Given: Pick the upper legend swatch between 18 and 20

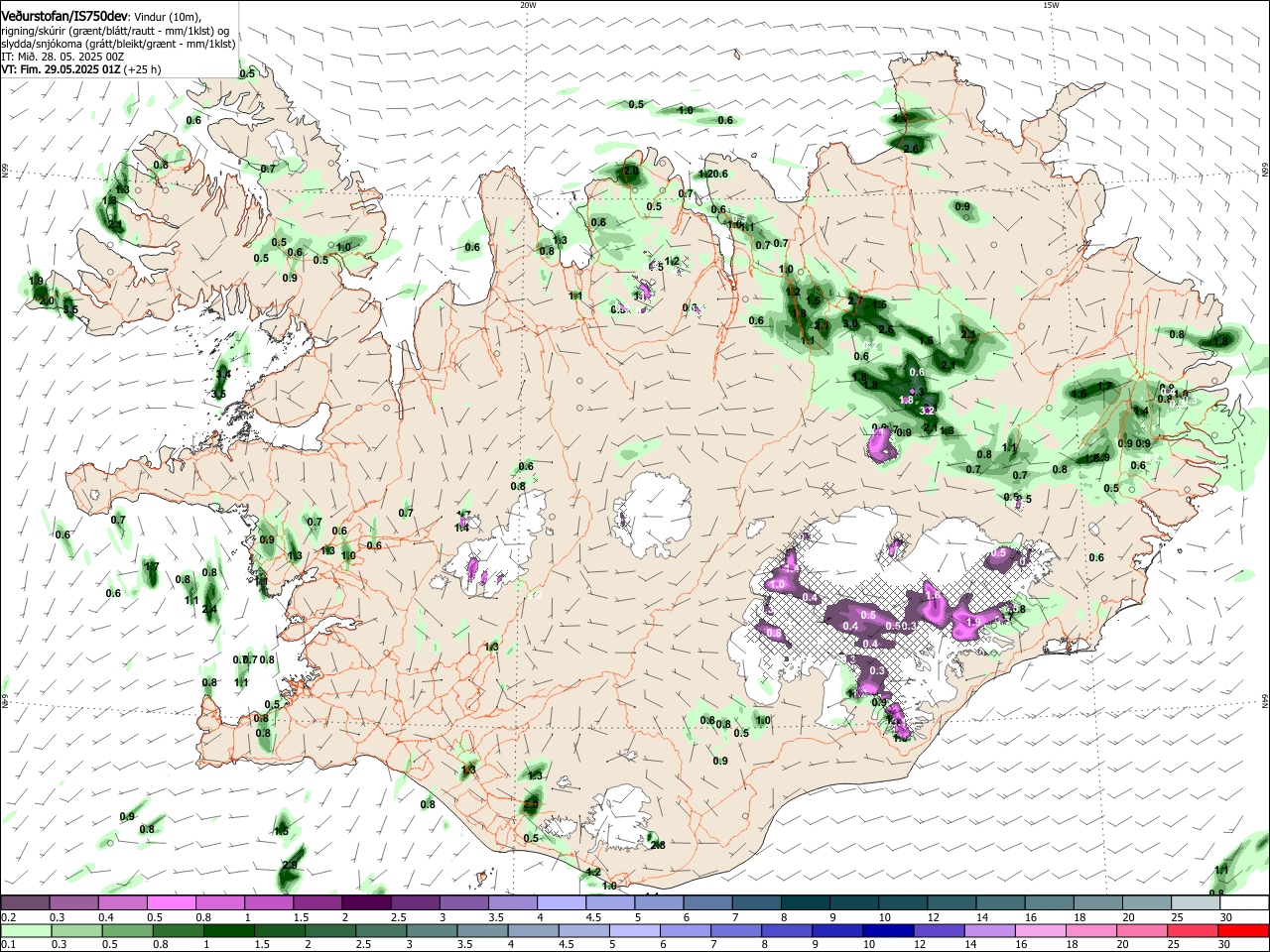Looking at the screenshot, I should tap(1097, 902).
